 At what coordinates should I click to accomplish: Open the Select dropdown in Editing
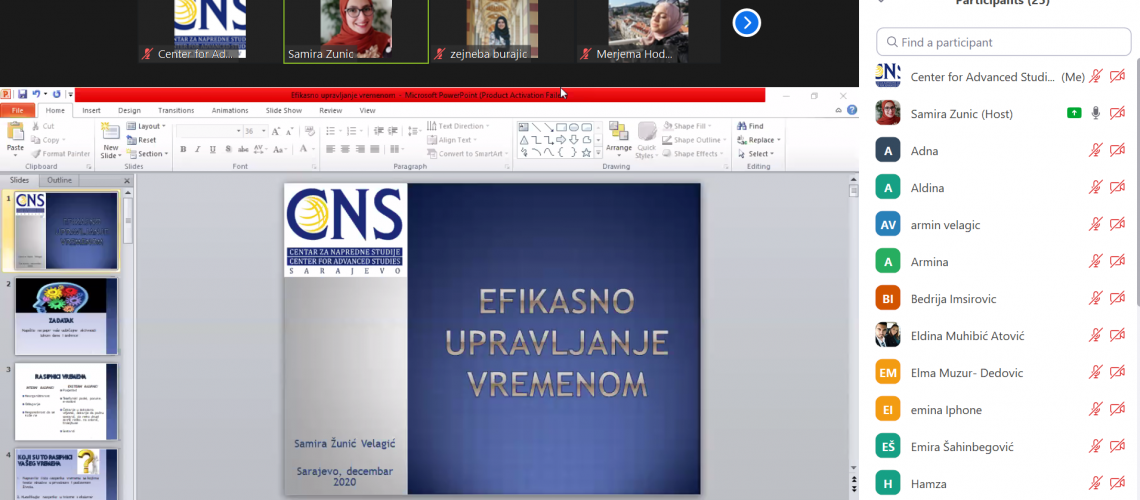pos(756,154)
